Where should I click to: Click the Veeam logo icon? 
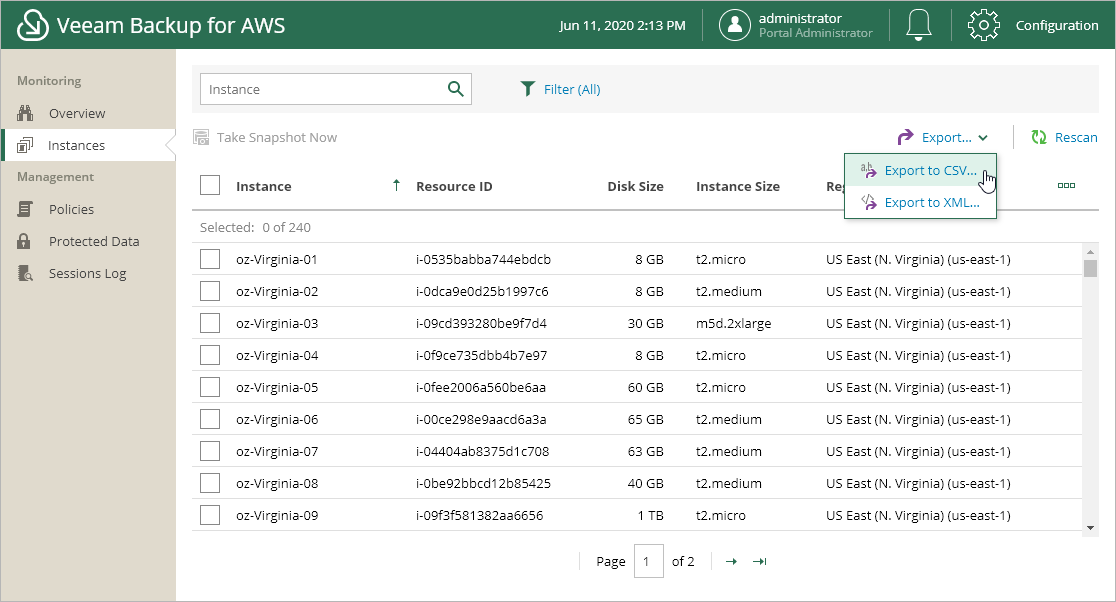point(33,25)
